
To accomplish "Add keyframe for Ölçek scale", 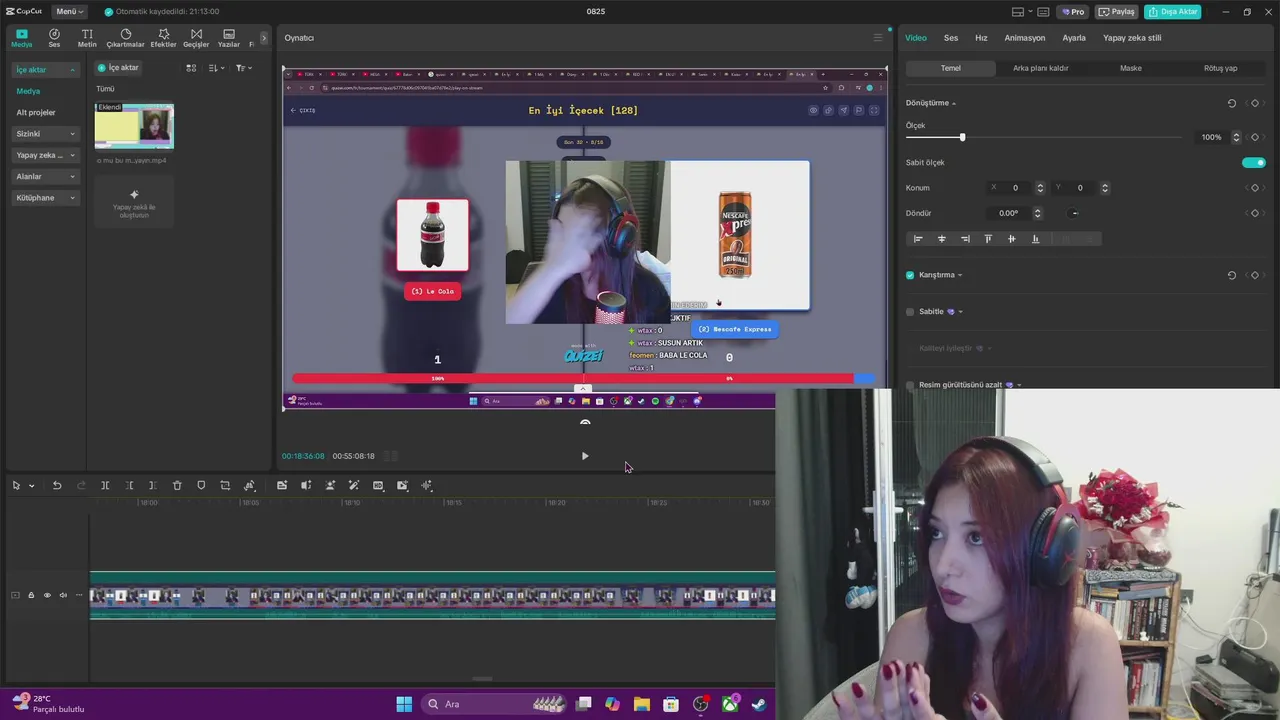I will click(x=1254, y=137).
